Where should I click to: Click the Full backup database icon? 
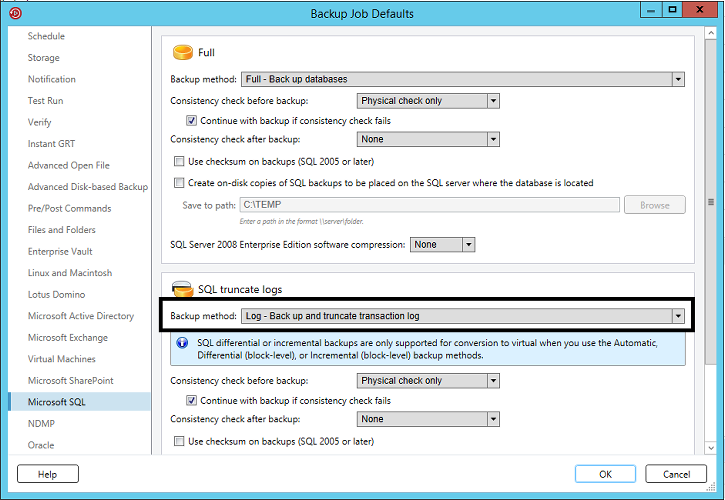(x=183, y=52)
